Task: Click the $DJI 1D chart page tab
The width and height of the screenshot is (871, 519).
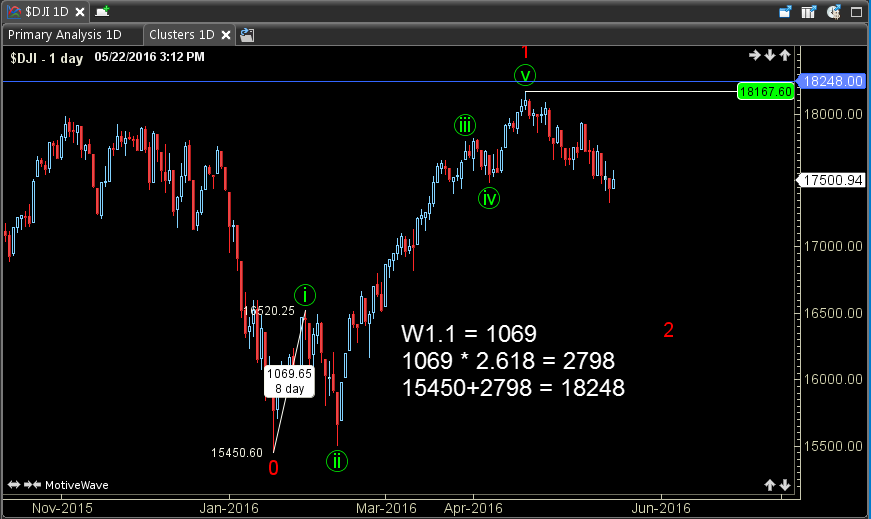Action: pos(46,11)
